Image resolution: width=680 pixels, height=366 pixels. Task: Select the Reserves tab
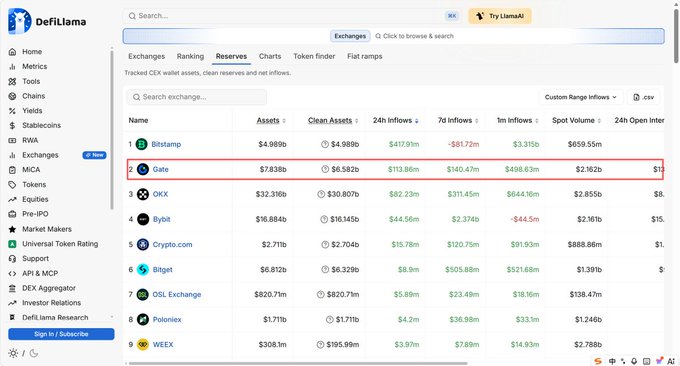[x=231, y=56]
